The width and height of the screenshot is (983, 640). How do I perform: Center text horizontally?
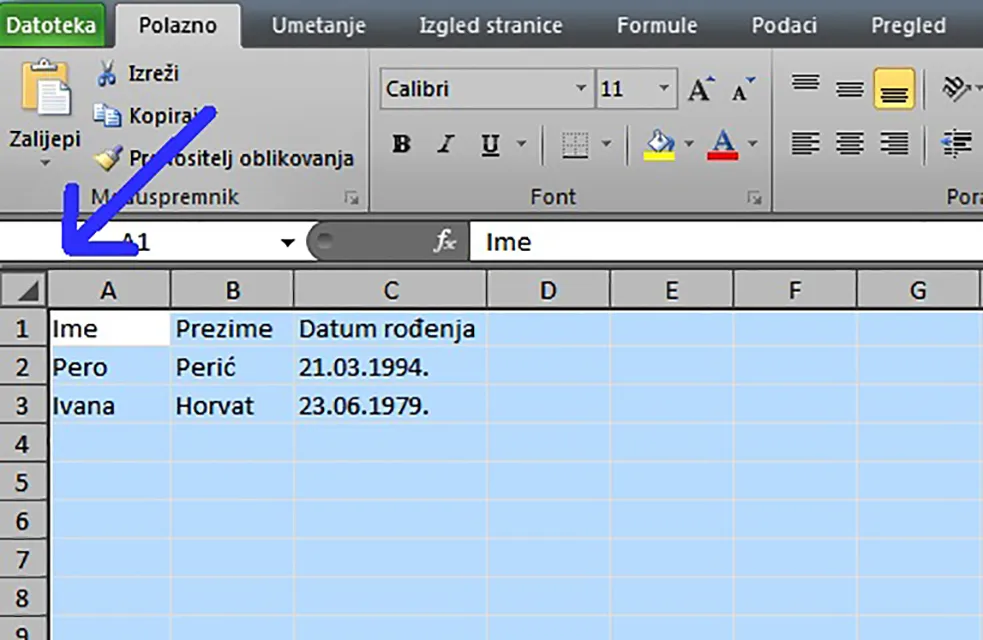point(849,144)
